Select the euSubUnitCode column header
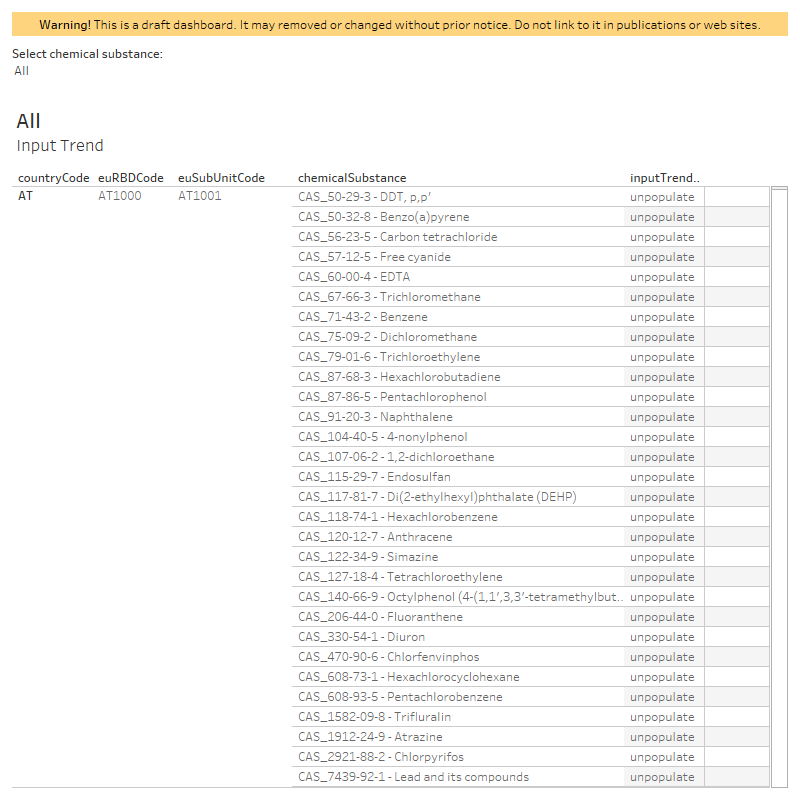This screenshot has height=800, width=800. coord(221,178)
